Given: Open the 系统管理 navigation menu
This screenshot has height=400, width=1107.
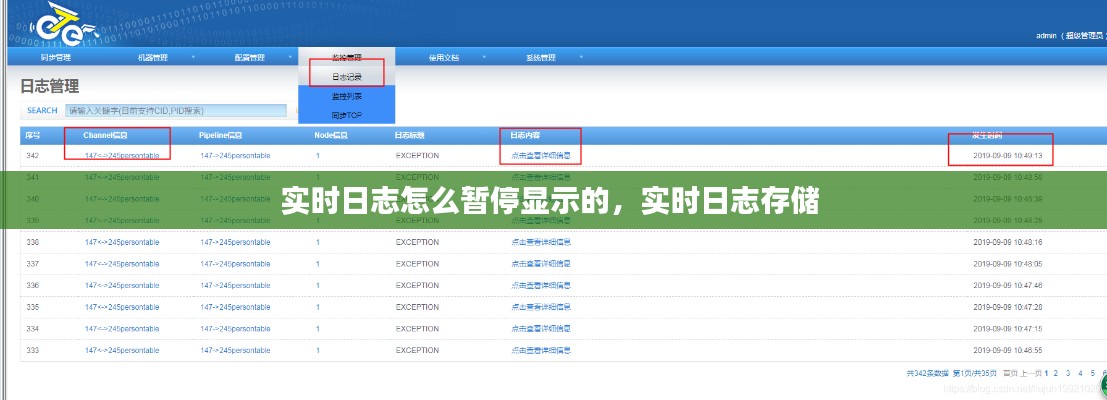Looking at the screenshot, I should pyautogui.click(x=540, y=58).
